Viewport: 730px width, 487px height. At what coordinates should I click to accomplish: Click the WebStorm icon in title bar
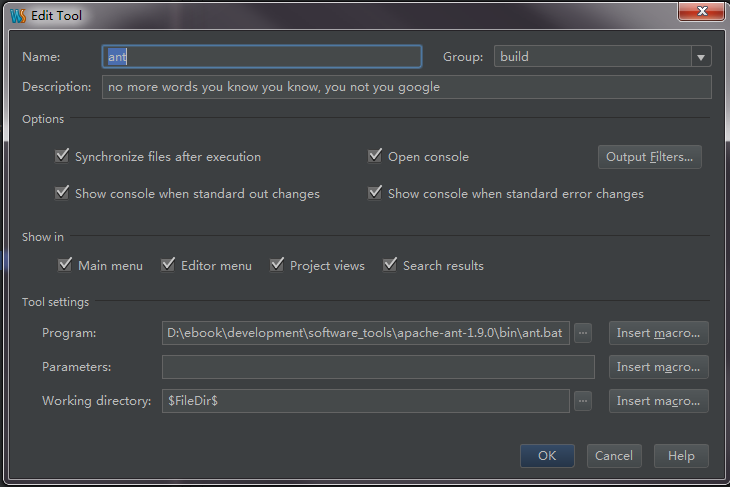[x=16, y=15]
